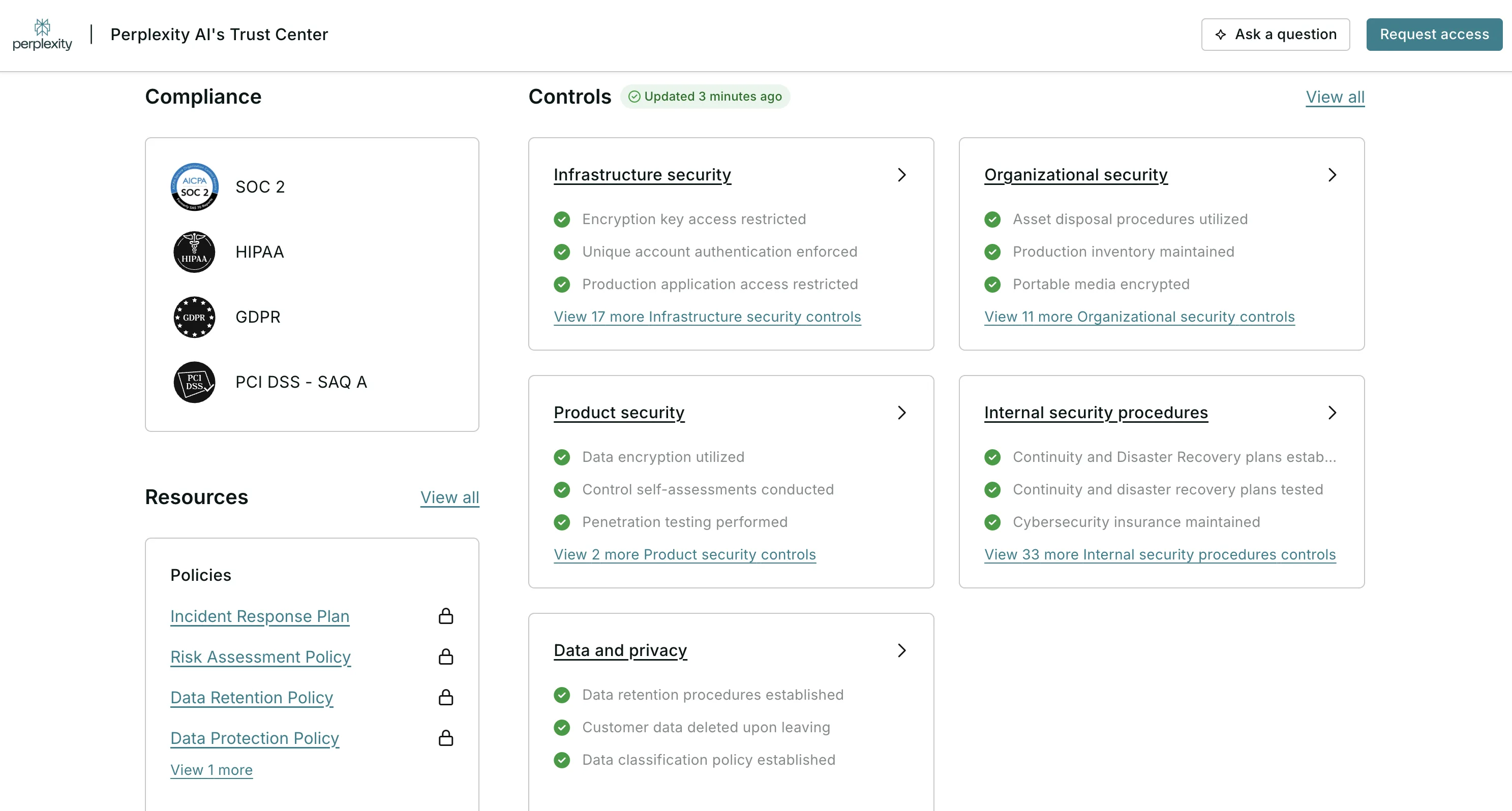
Task: Click the lock icon beside Risk Assessment Policy
Action: (446, 657)
